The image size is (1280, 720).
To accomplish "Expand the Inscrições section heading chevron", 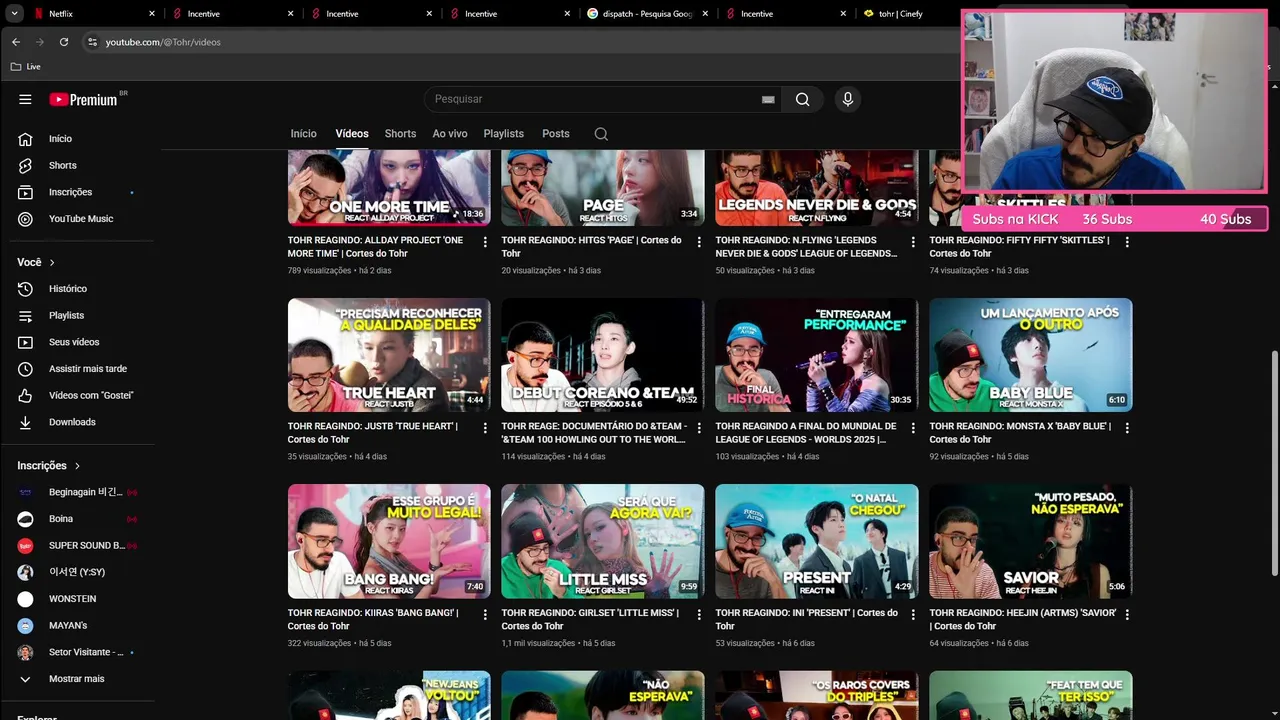I will click(77, 466).
